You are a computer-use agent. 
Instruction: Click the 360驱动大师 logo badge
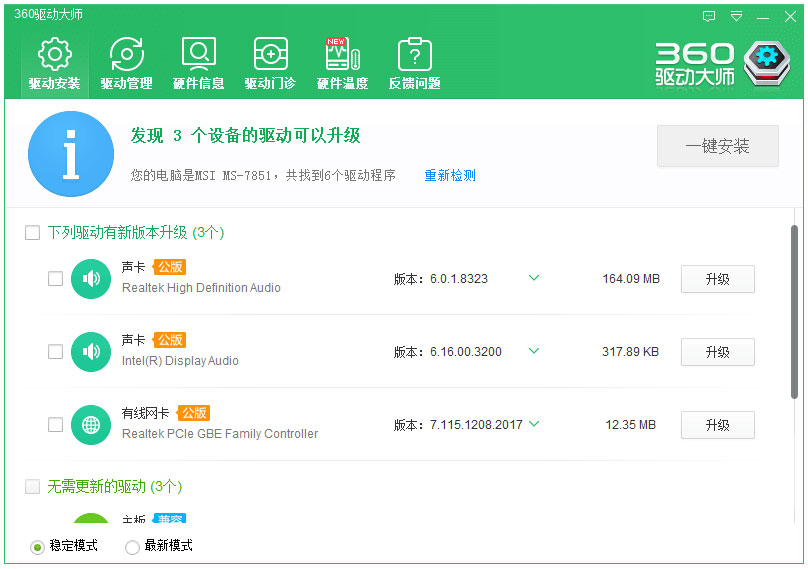767,64
